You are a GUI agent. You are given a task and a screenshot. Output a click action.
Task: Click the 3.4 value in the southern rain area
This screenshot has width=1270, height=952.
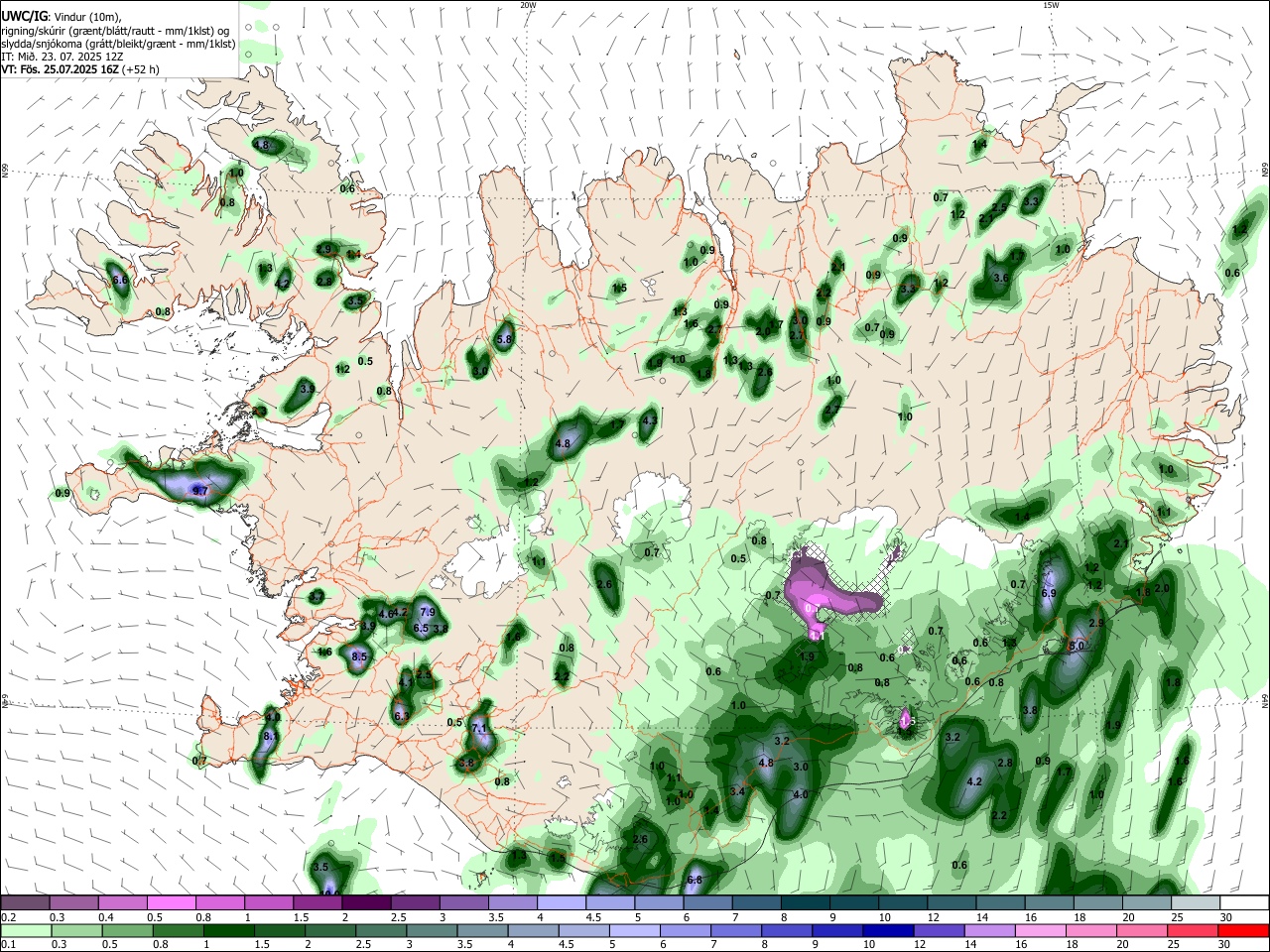tap(737, 791)
